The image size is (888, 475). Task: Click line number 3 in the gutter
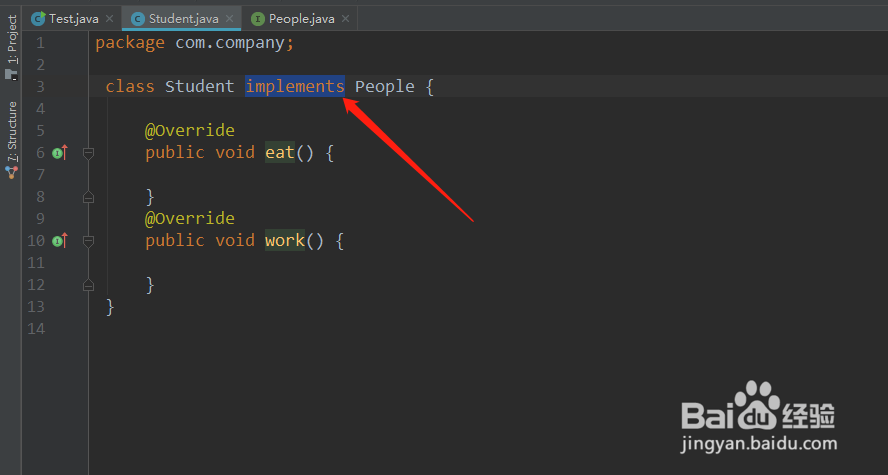40,87
